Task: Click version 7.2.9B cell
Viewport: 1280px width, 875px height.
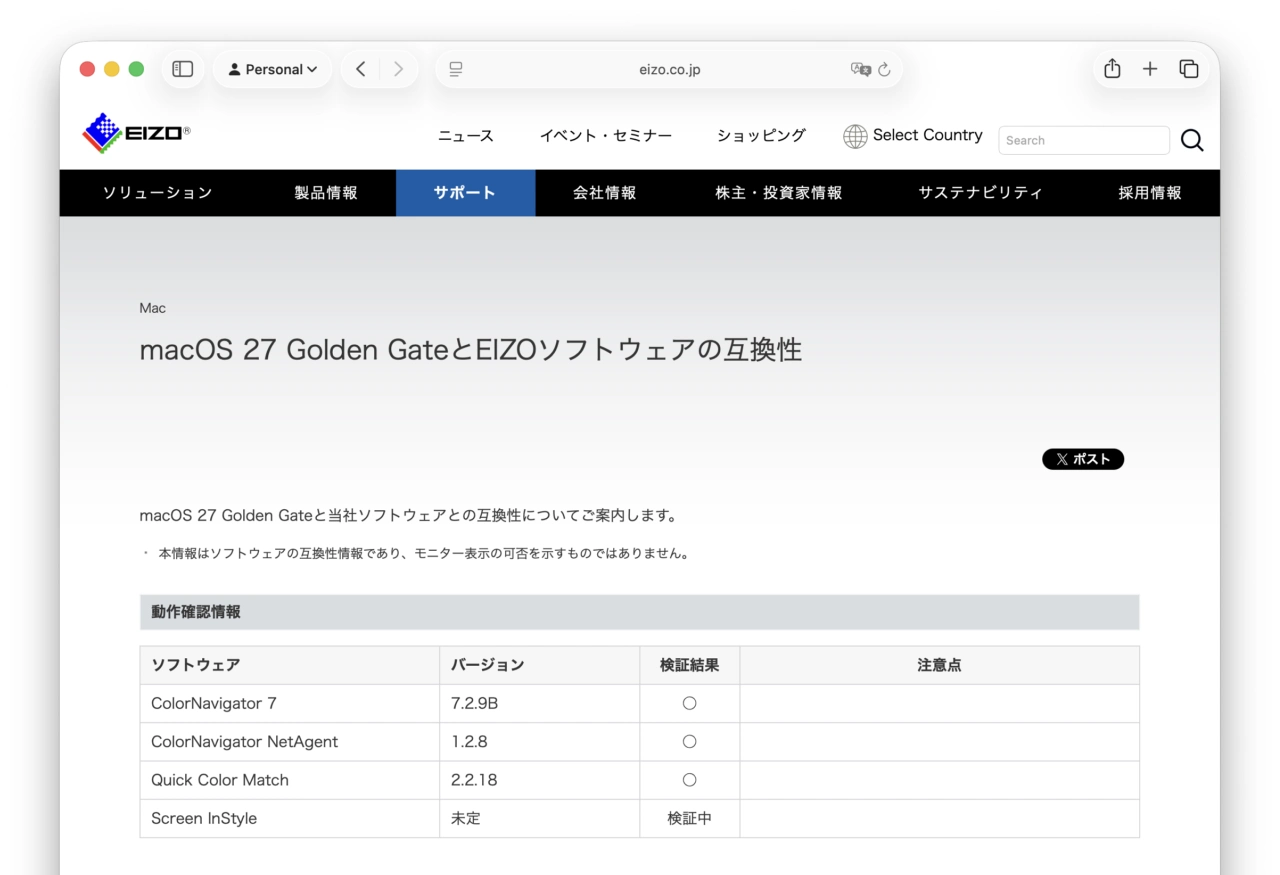Action: point(539,703)
